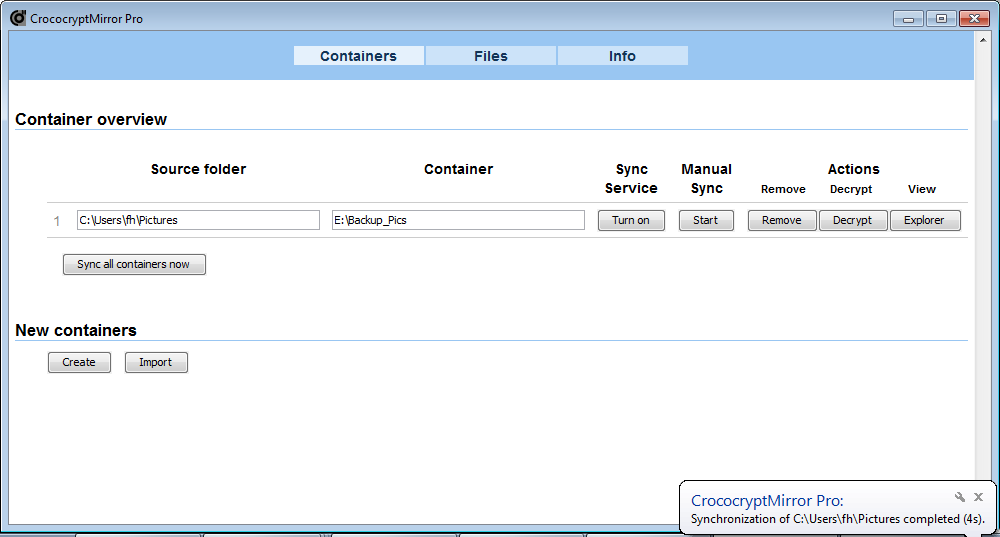Close the synchronization notification balloon
Image resolution: width=1000 pixels, height=537 pixels.
(x=978, y=497)
